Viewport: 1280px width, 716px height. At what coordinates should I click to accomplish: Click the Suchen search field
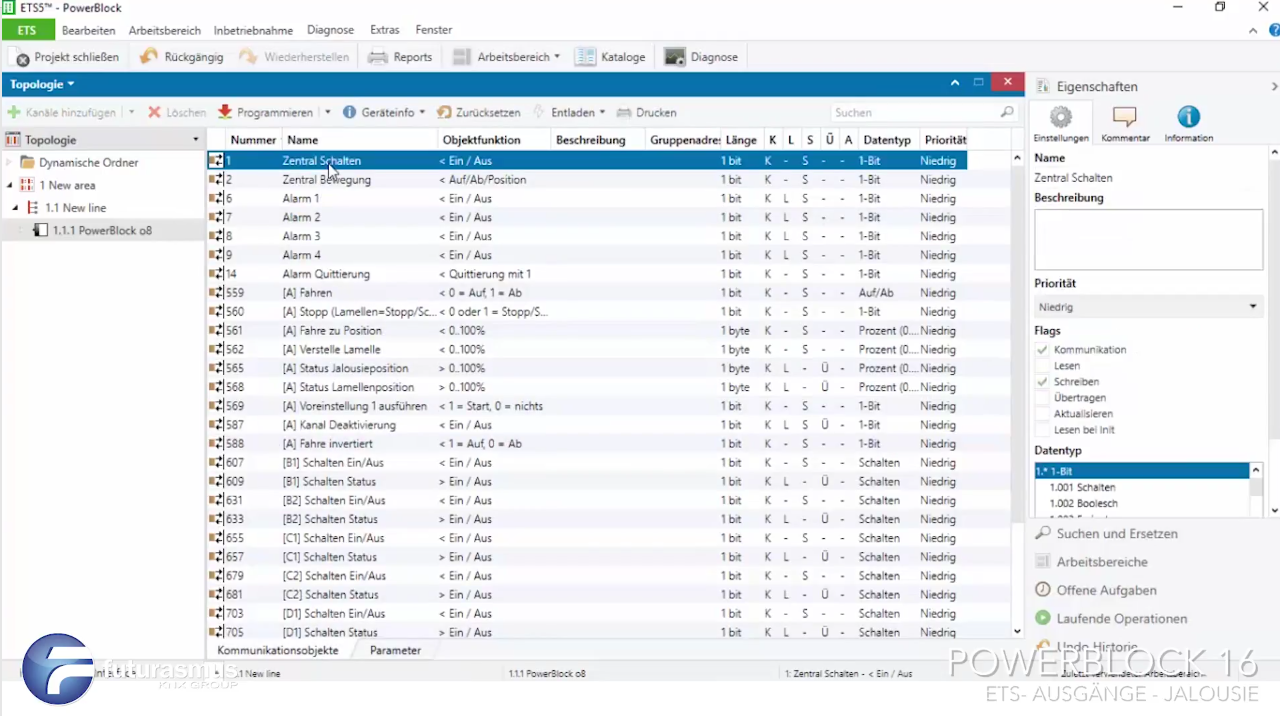(x=914, y=113)
